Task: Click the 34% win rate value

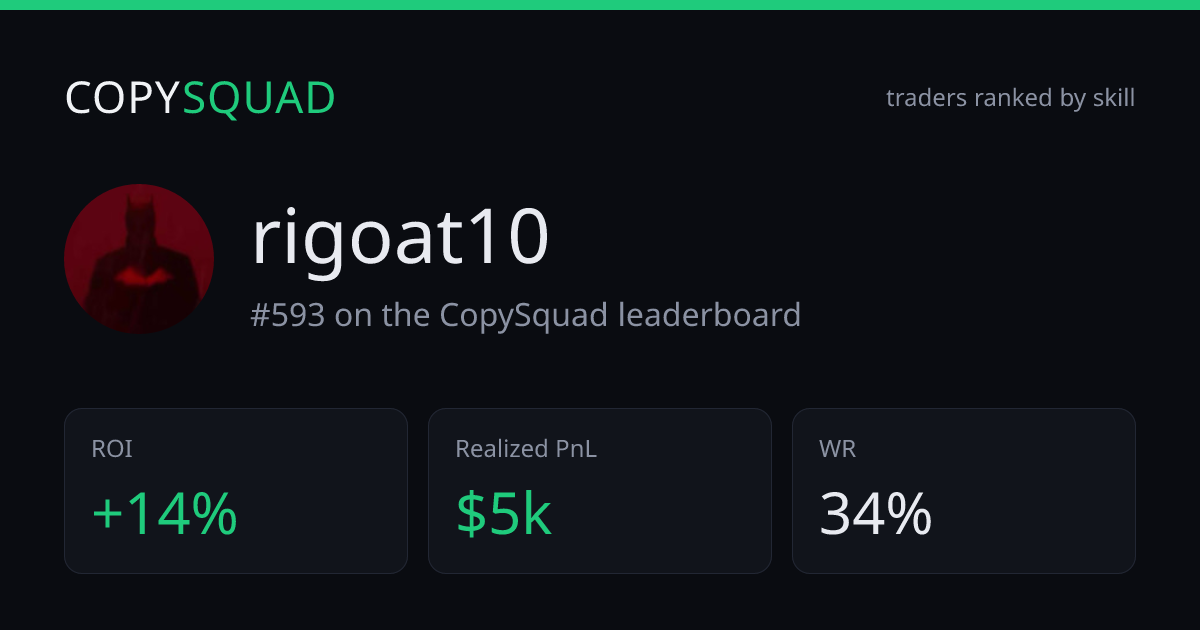Action: 876,515
